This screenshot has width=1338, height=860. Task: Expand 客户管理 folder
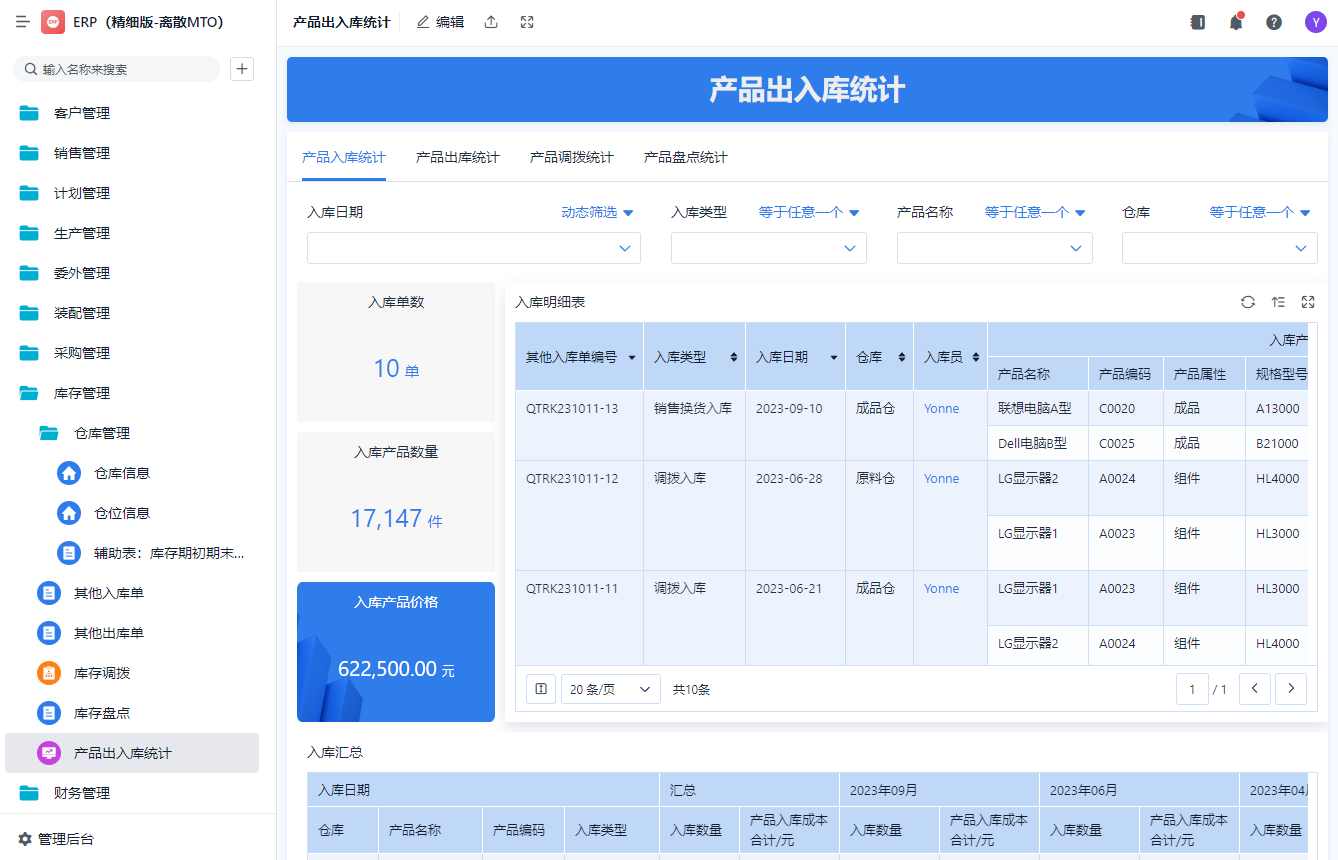coord(132,113)
